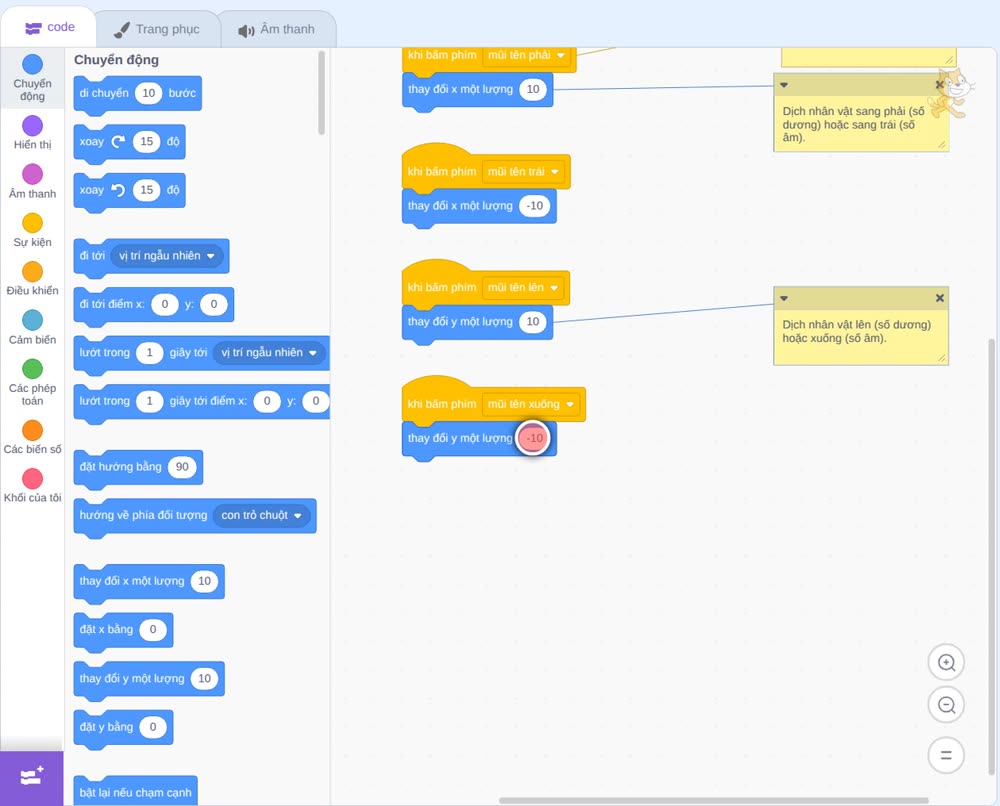The height and width of the screenshot is (806, 1000).
Task: Select the 'đặt y bằng' block
Action: click(x=123, y=728)
